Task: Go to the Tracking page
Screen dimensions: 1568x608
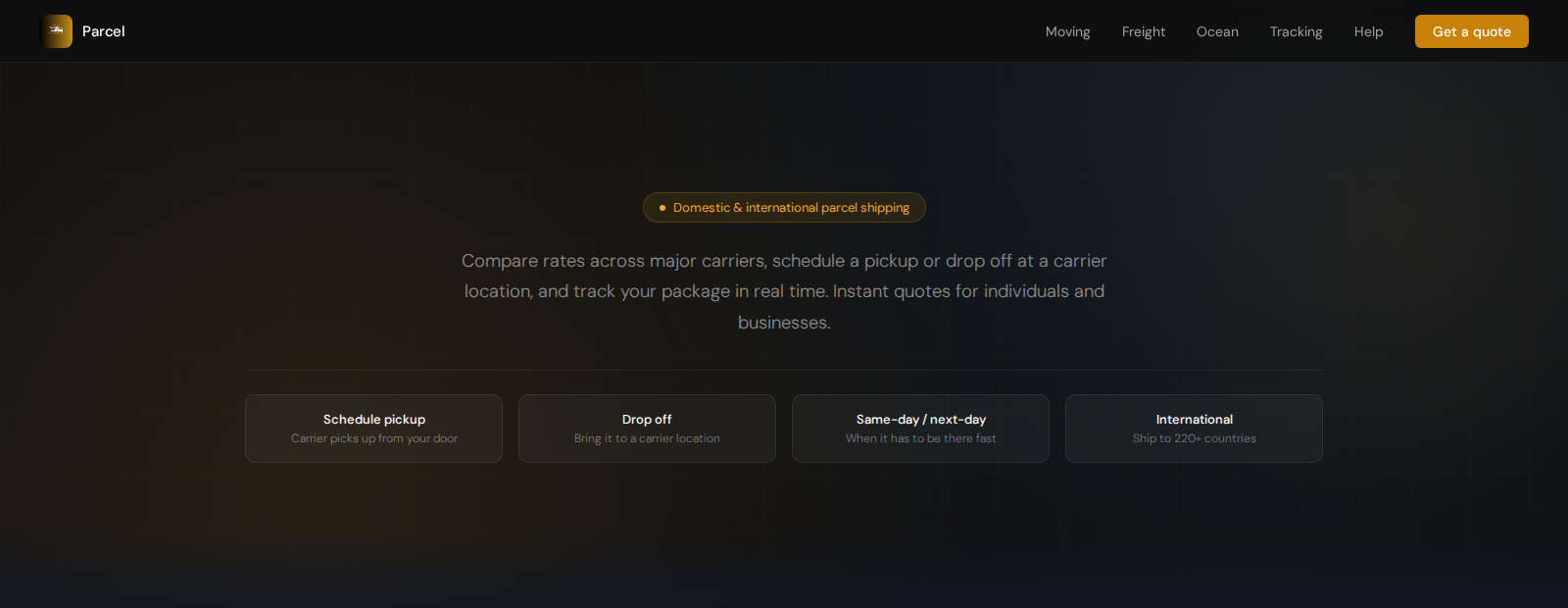Action: pos(1296,31)
